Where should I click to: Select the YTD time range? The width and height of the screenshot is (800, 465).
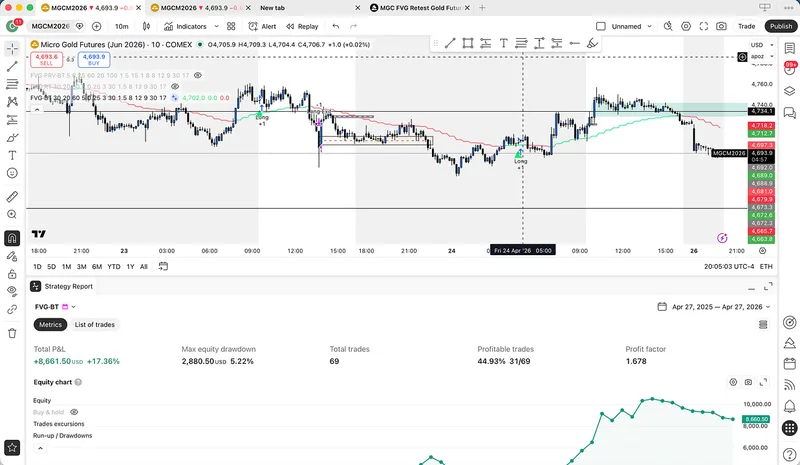pyautogui.click(x=114, y=266)
